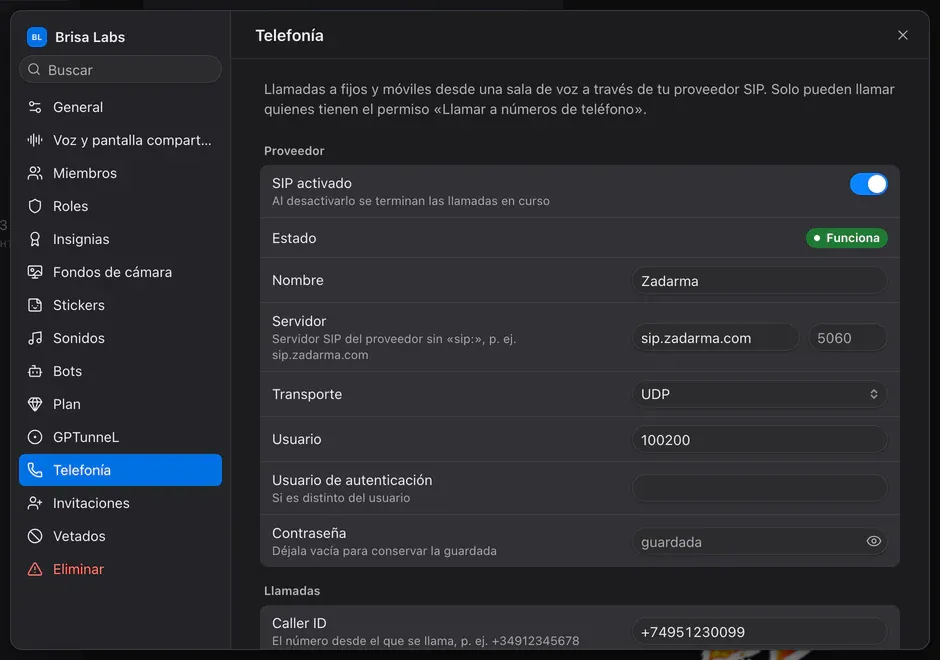Click text "Déjala vacía para conservar la guardada"
Viewport: 940px width, 660px height.
pos(384,551)
